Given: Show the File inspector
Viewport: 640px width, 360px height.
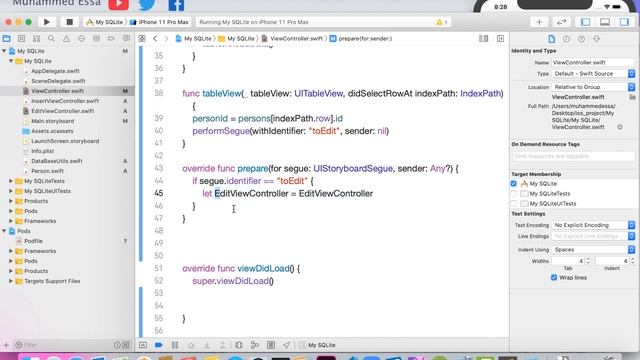Looking at the screenshot, I should point(551,39).
